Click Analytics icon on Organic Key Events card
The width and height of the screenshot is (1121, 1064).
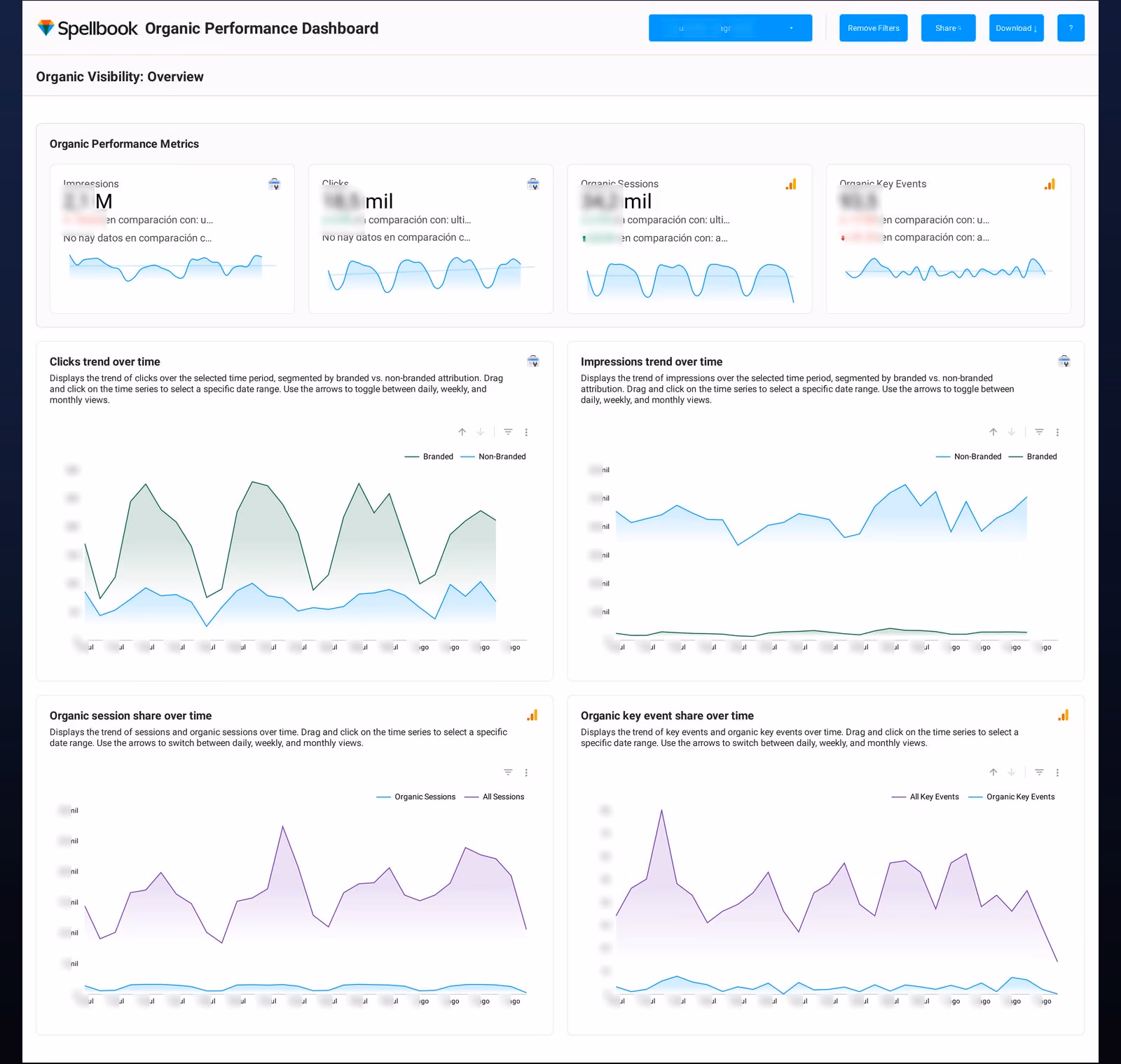tap(1050, 184)
